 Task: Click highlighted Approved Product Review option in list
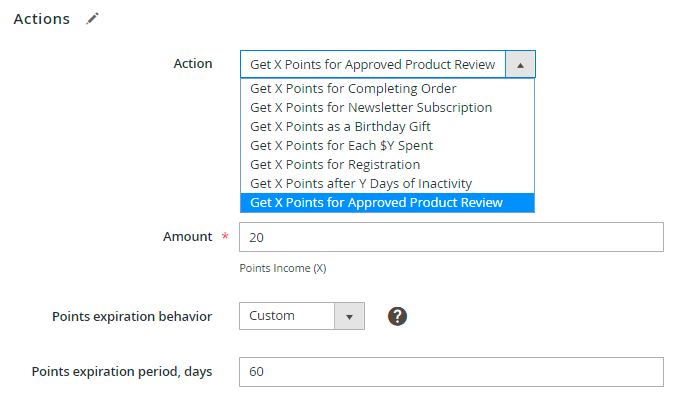[x=376, y=203]
